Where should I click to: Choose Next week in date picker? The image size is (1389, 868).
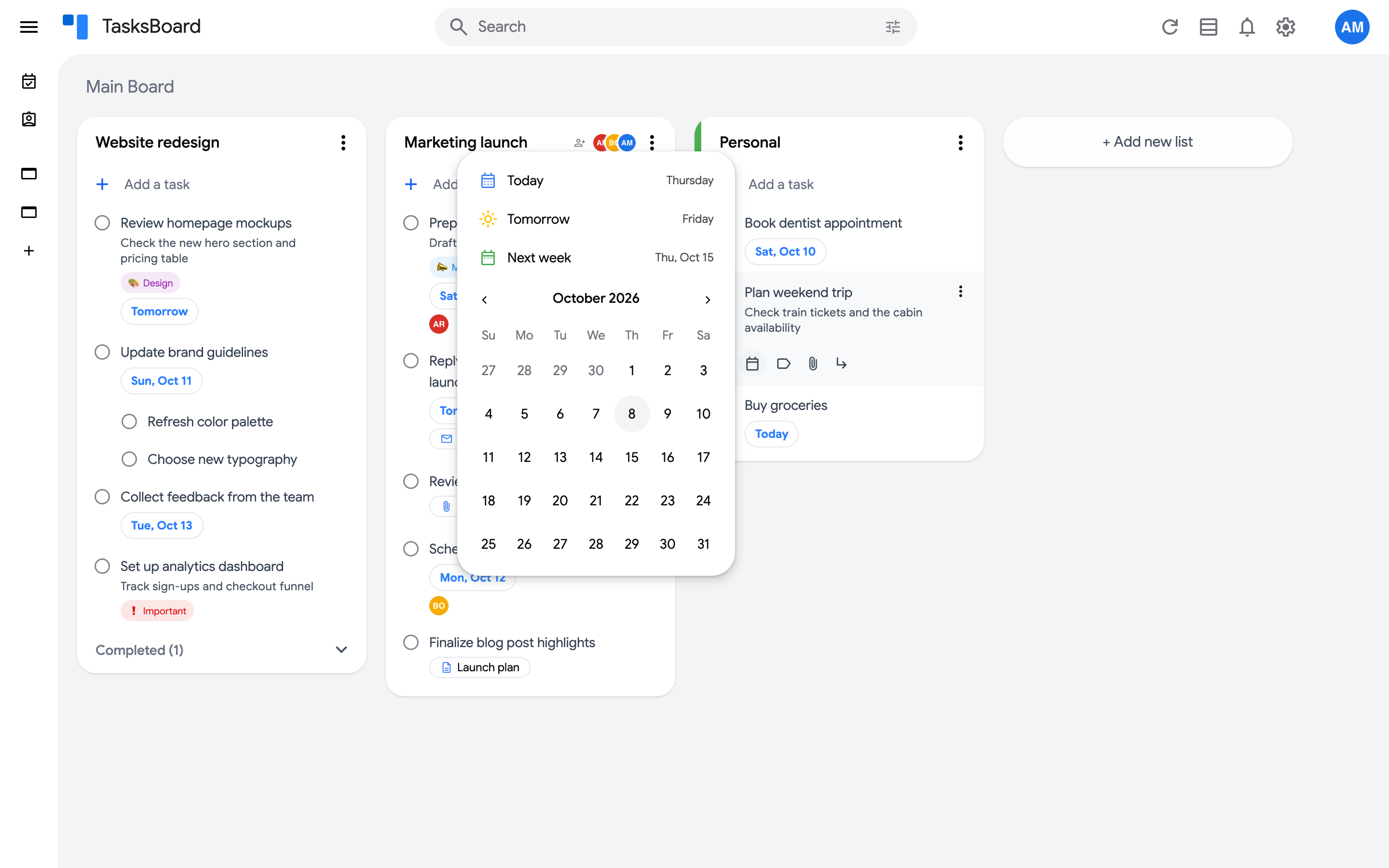[x=596, y=258]
